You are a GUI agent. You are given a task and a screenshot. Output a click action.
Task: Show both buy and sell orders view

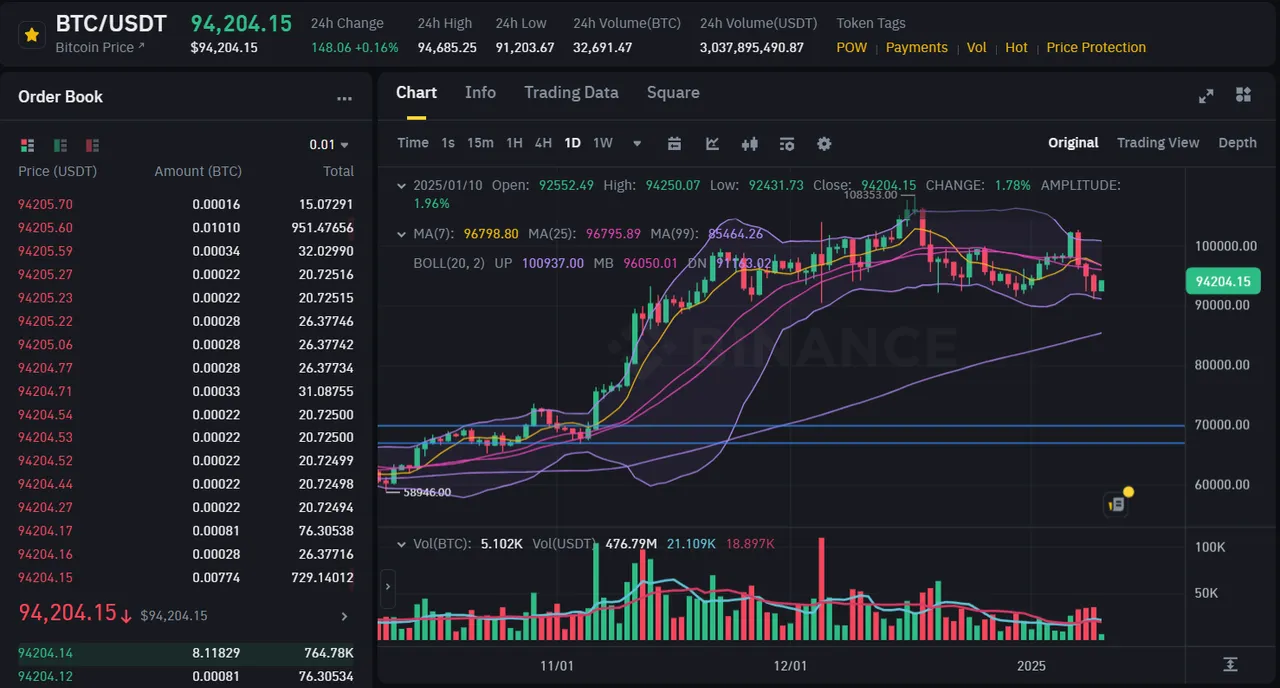coord(27,145)
